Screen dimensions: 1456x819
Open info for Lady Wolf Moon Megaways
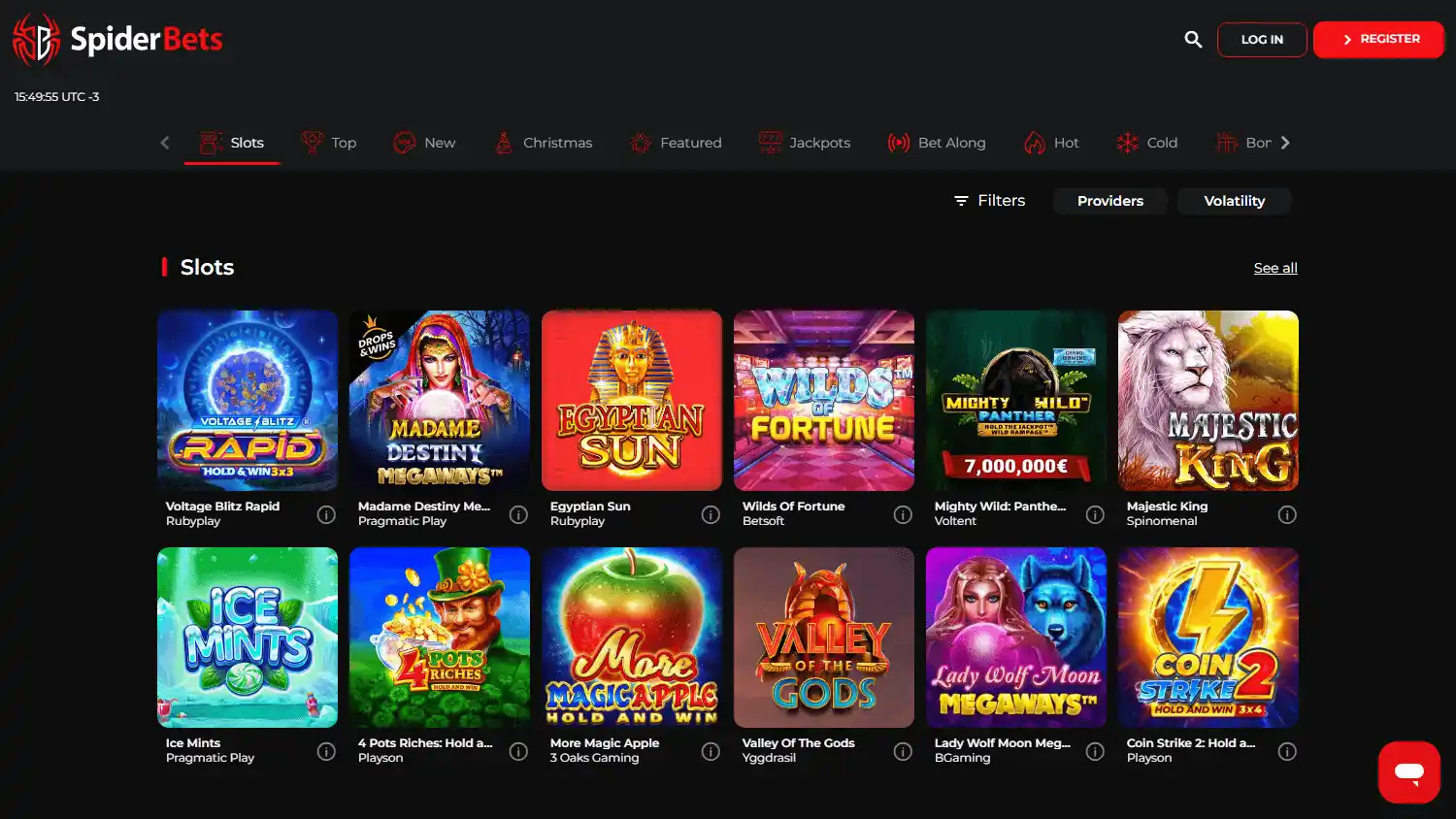tap(1095, 751)
